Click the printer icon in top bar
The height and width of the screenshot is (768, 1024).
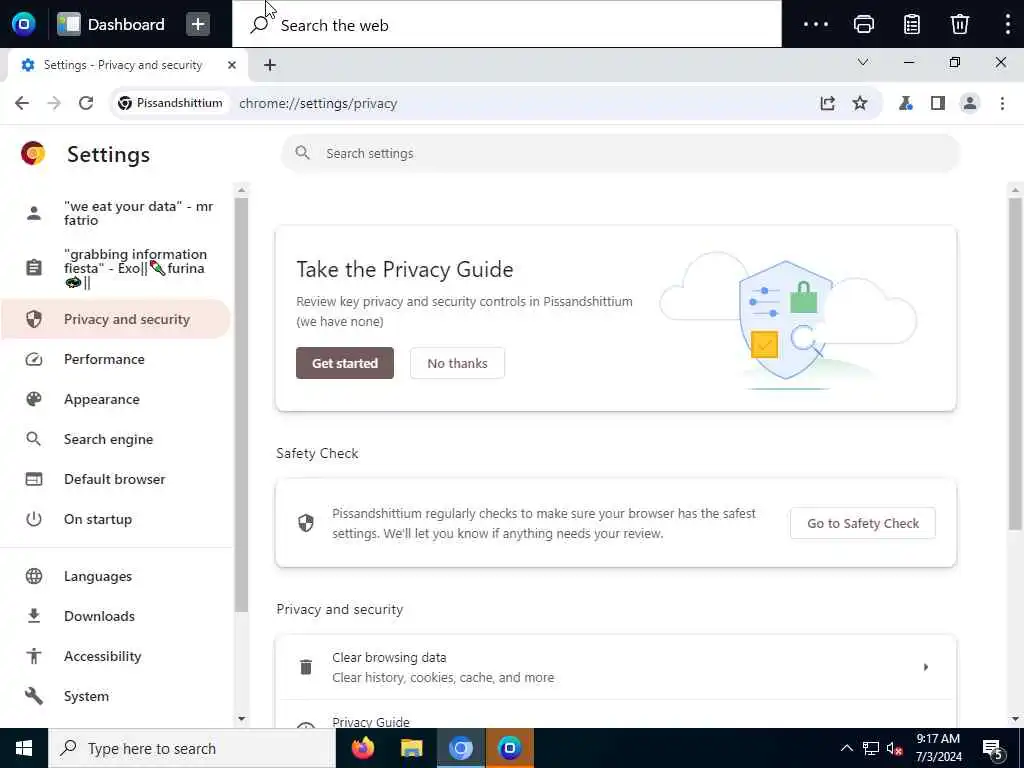pos(863,24)
